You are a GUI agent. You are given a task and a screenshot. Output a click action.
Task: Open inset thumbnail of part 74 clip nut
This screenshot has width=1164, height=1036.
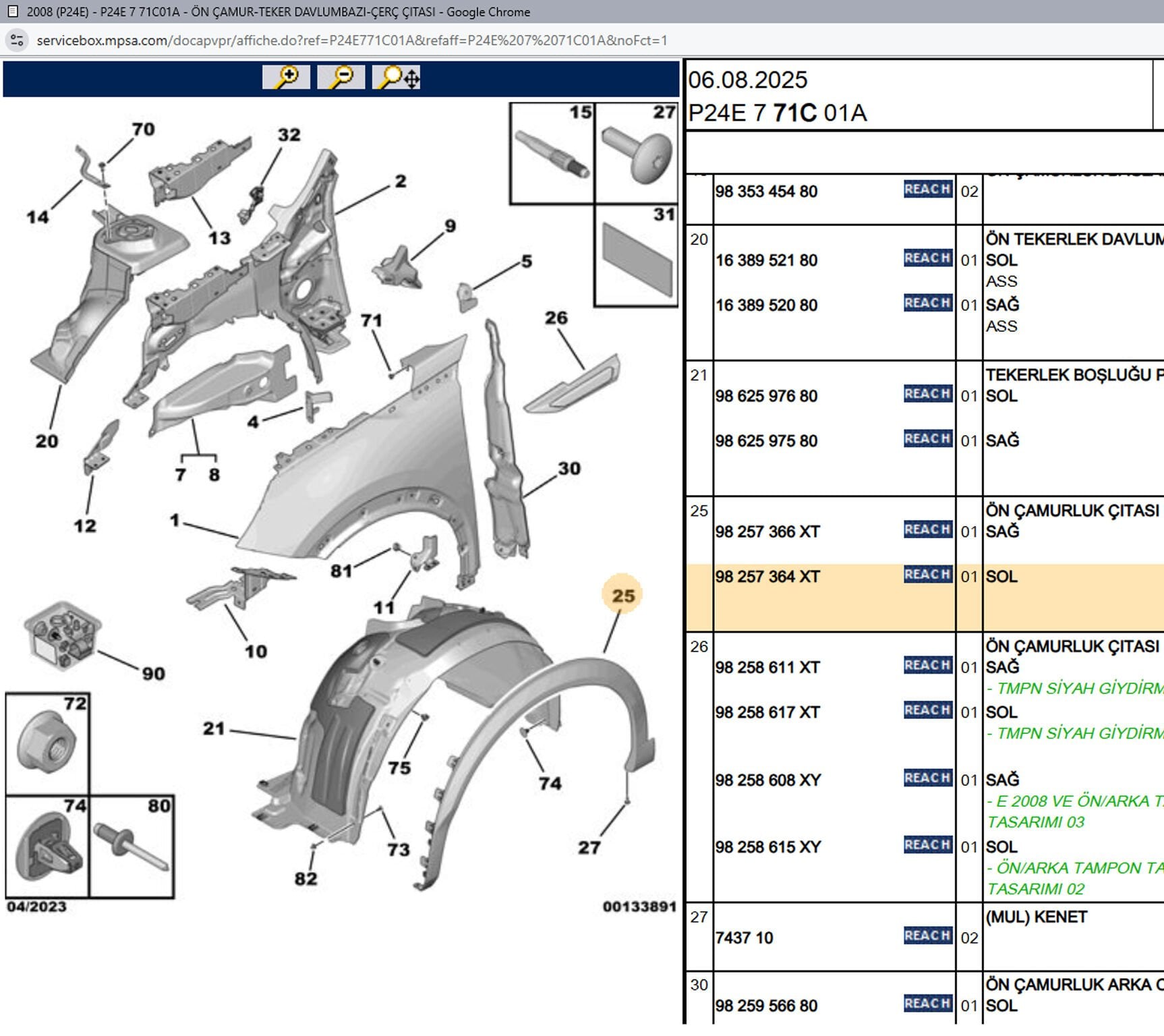point(47,846)
